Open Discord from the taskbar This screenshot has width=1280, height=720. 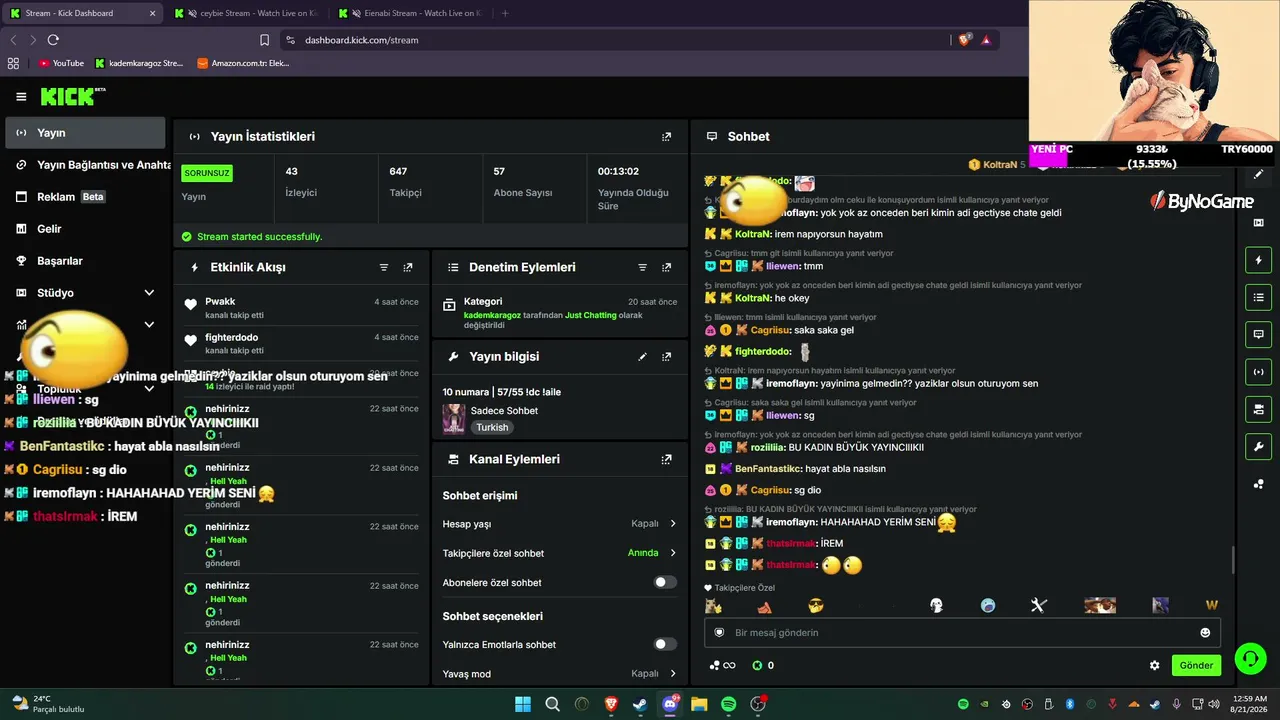pos(670,704)
